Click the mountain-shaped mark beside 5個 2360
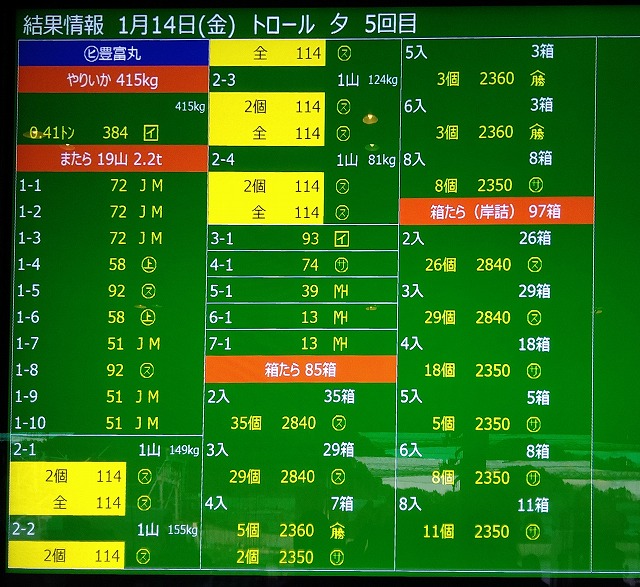The image size is (640, 587). (x=342, y=531)
